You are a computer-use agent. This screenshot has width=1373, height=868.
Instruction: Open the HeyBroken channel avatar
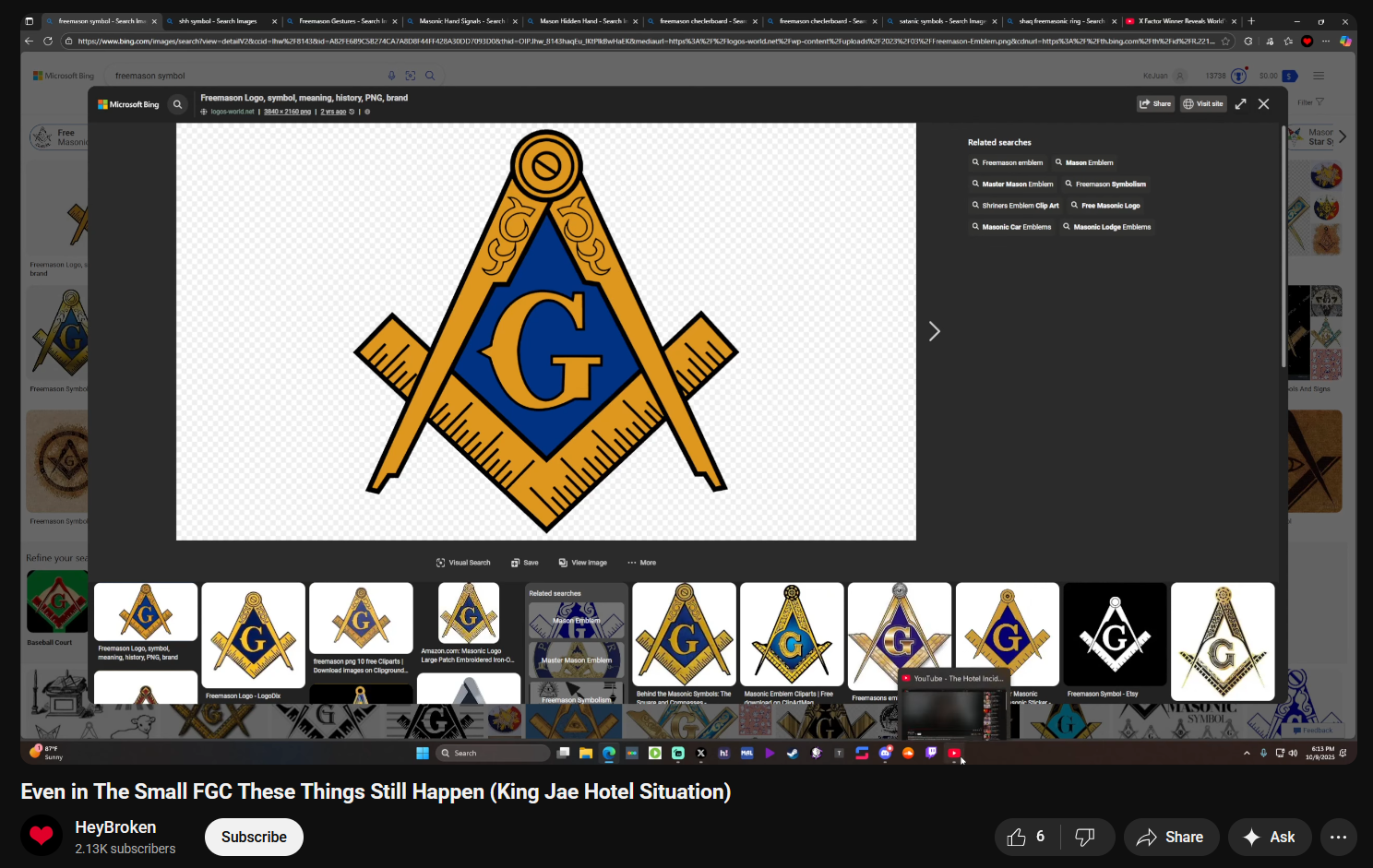pyautogui.click(x=42, y=836)
